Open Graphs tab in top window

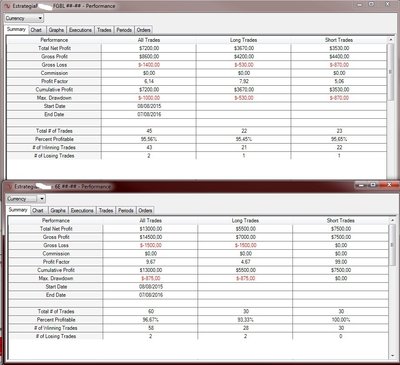(56, 30)
